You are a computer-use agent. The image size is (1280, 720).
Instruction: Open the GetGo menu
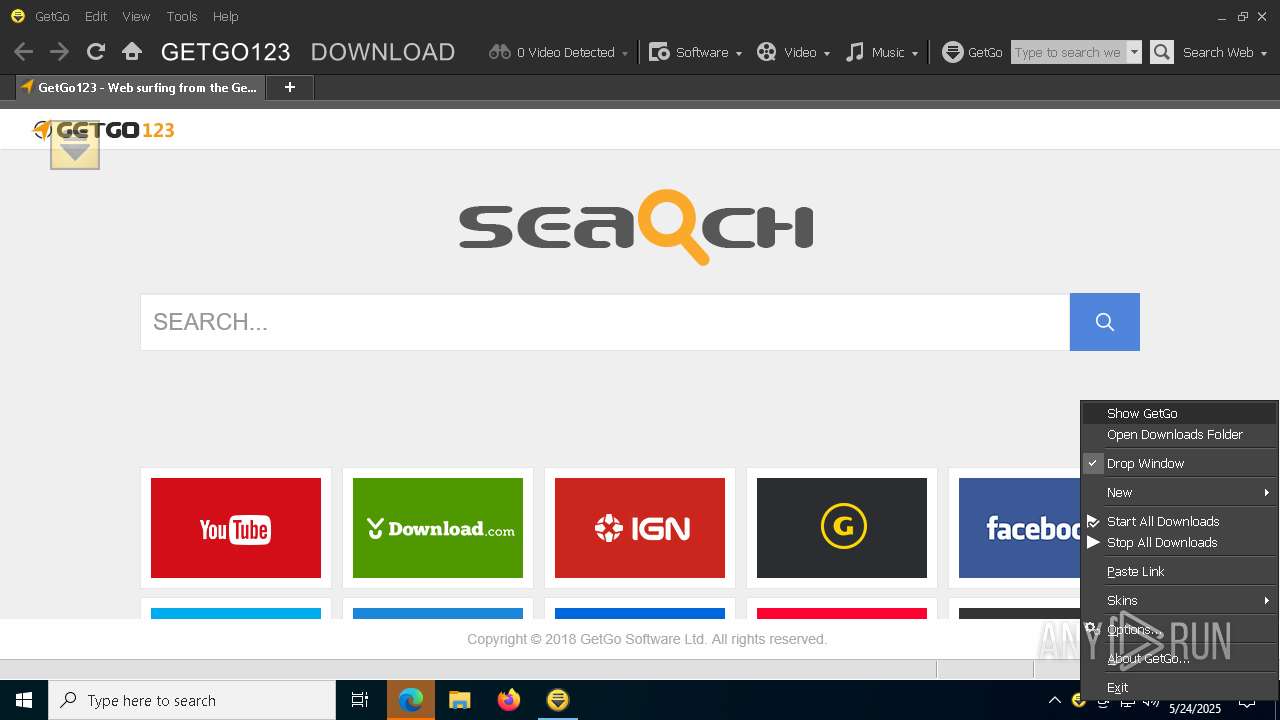point(52,16)
